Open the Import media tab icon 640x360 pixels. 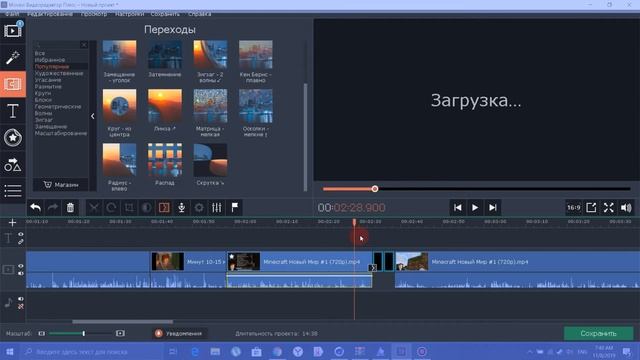(13, 31)
